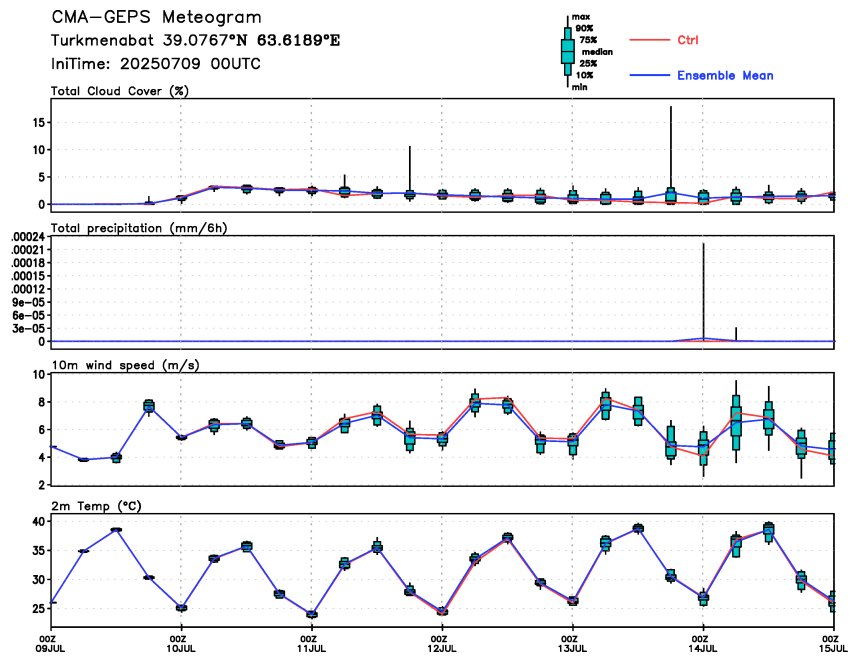Select the 'CMA-GEPS Meteogram' title
Image resolution: width=858 pixels, height=664 pixels.
click(156, 17)
